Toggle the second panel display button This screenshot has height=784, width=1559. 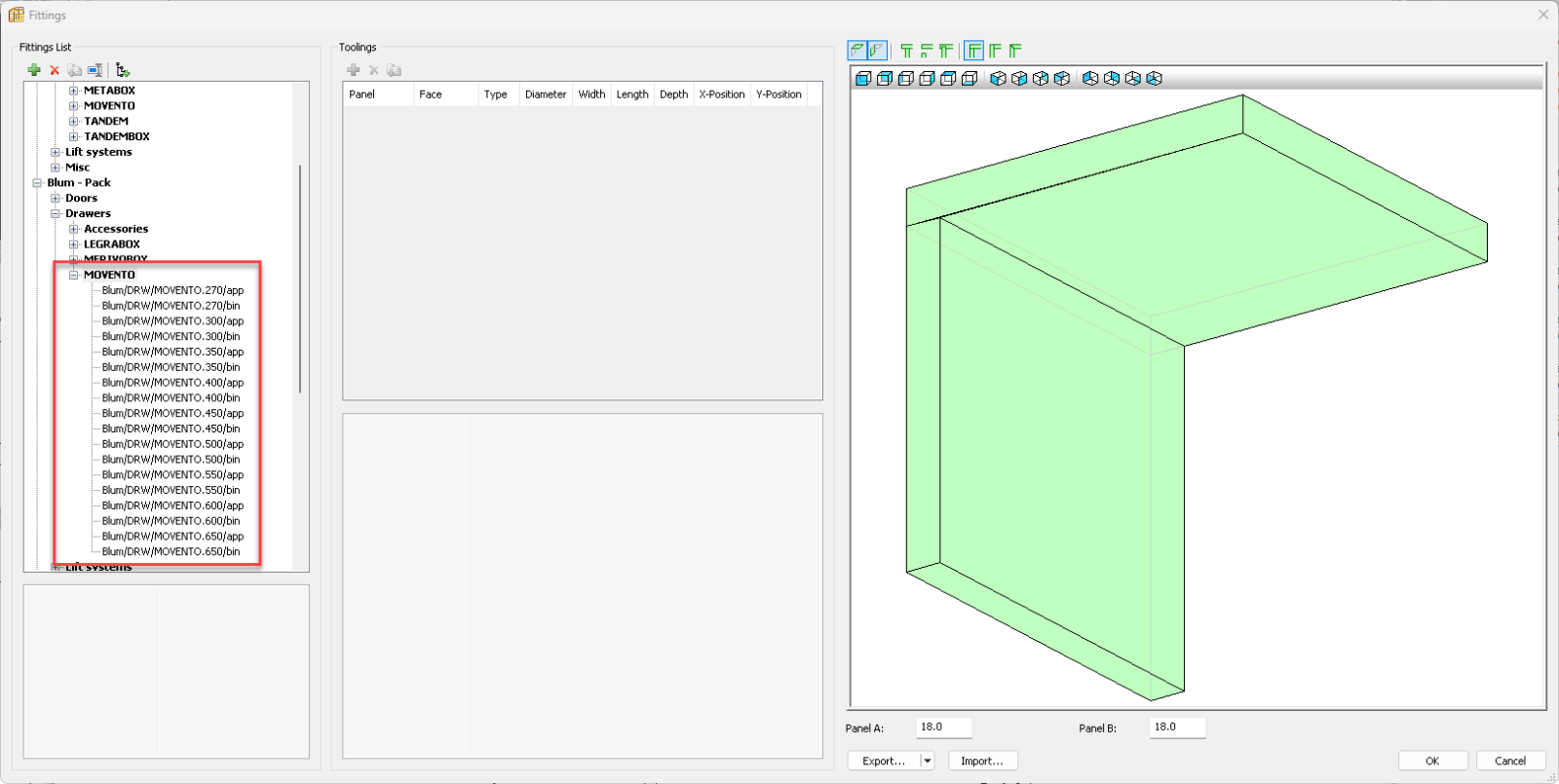tap(877, 51)
